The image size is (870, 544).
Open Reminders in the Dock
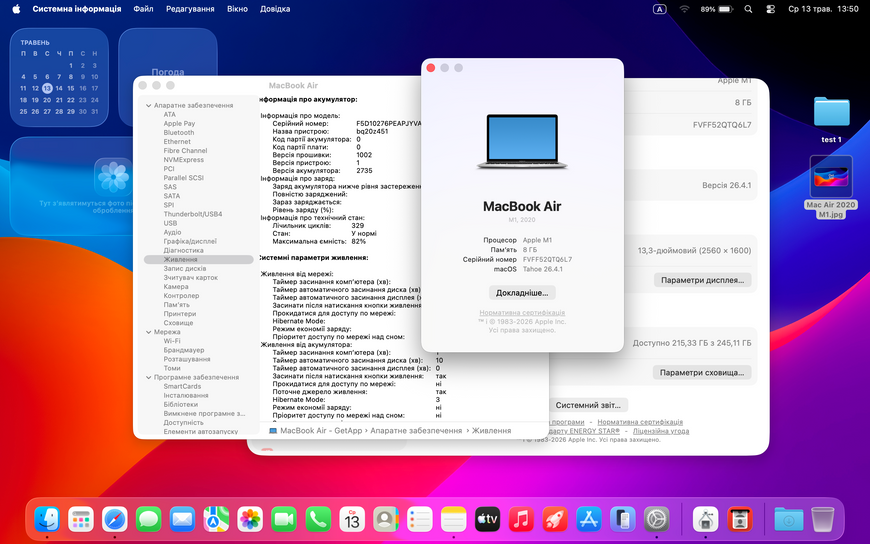click(419, 520)
